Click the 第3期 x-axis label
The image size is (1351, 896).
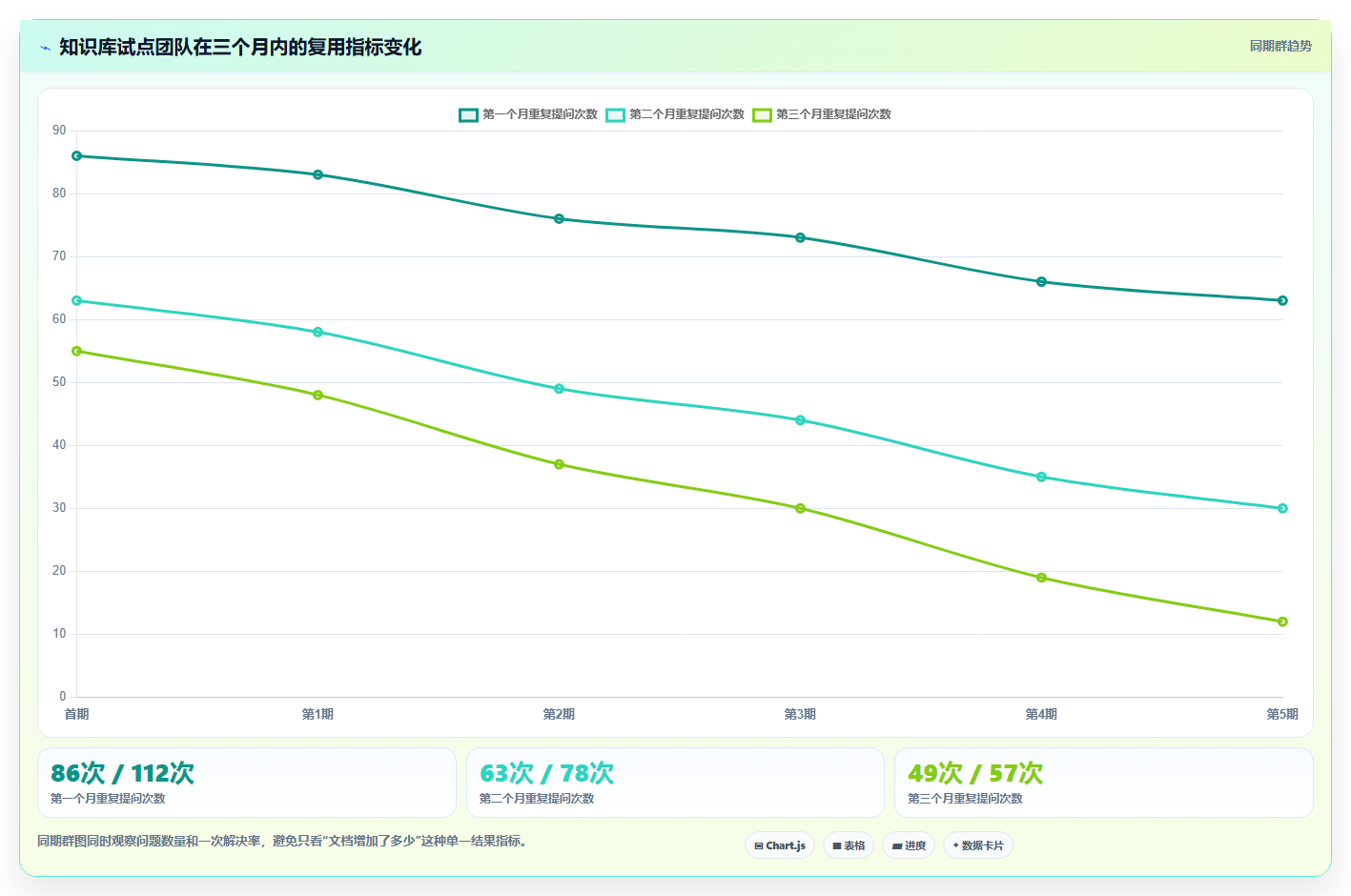[x=800, y=714]
